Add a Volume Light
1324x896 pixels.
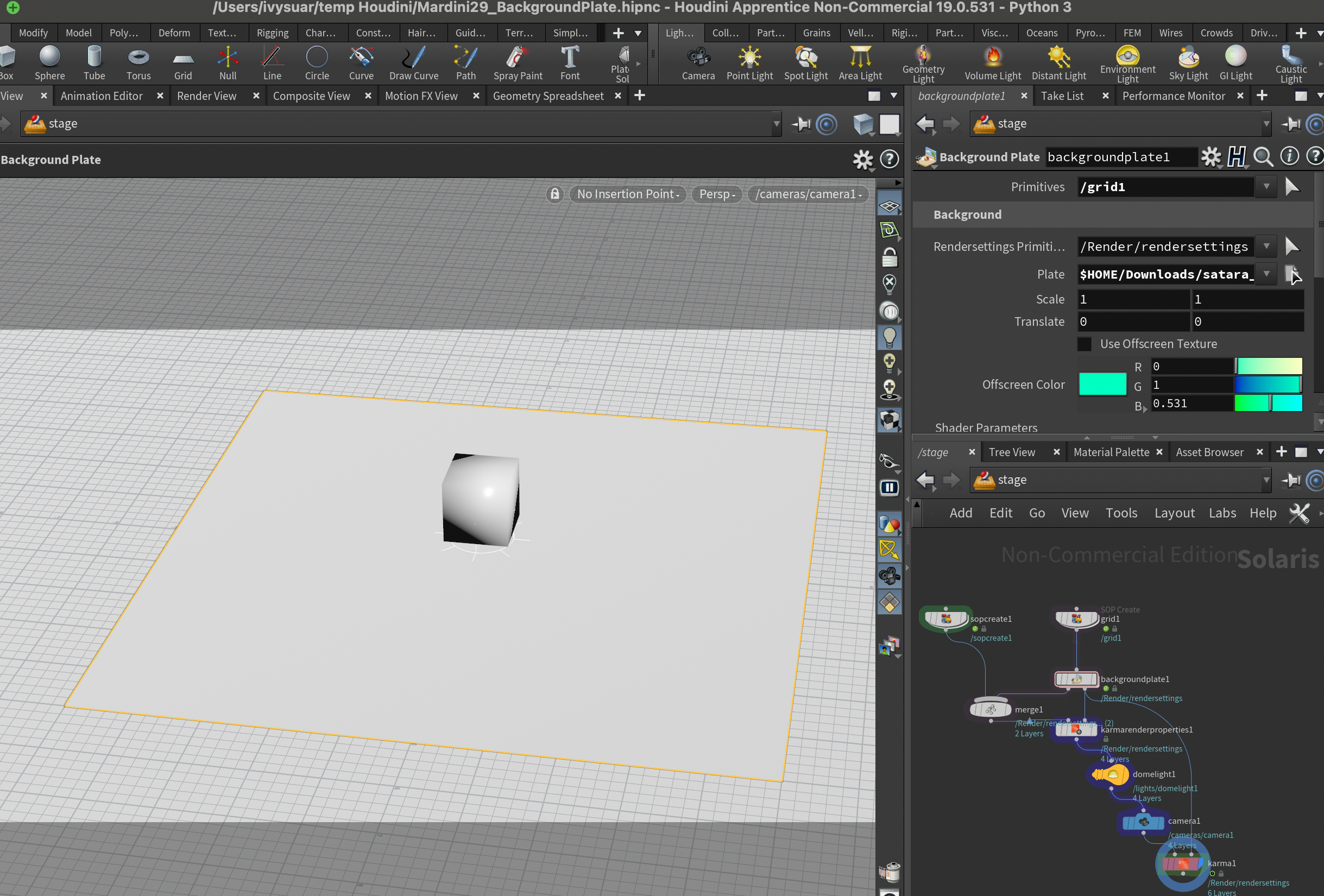pos(992,63)
